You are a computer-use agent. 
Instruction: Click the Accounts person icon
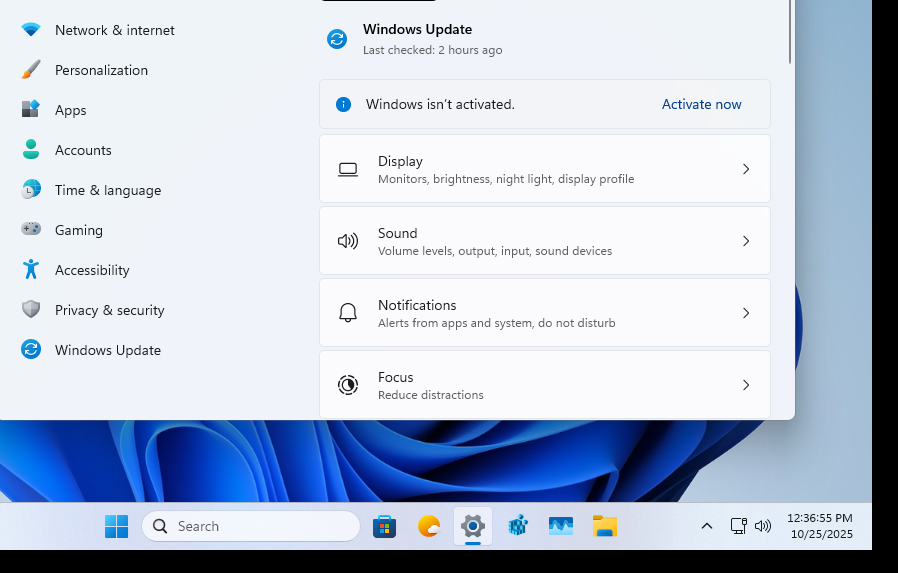[31, 149]
